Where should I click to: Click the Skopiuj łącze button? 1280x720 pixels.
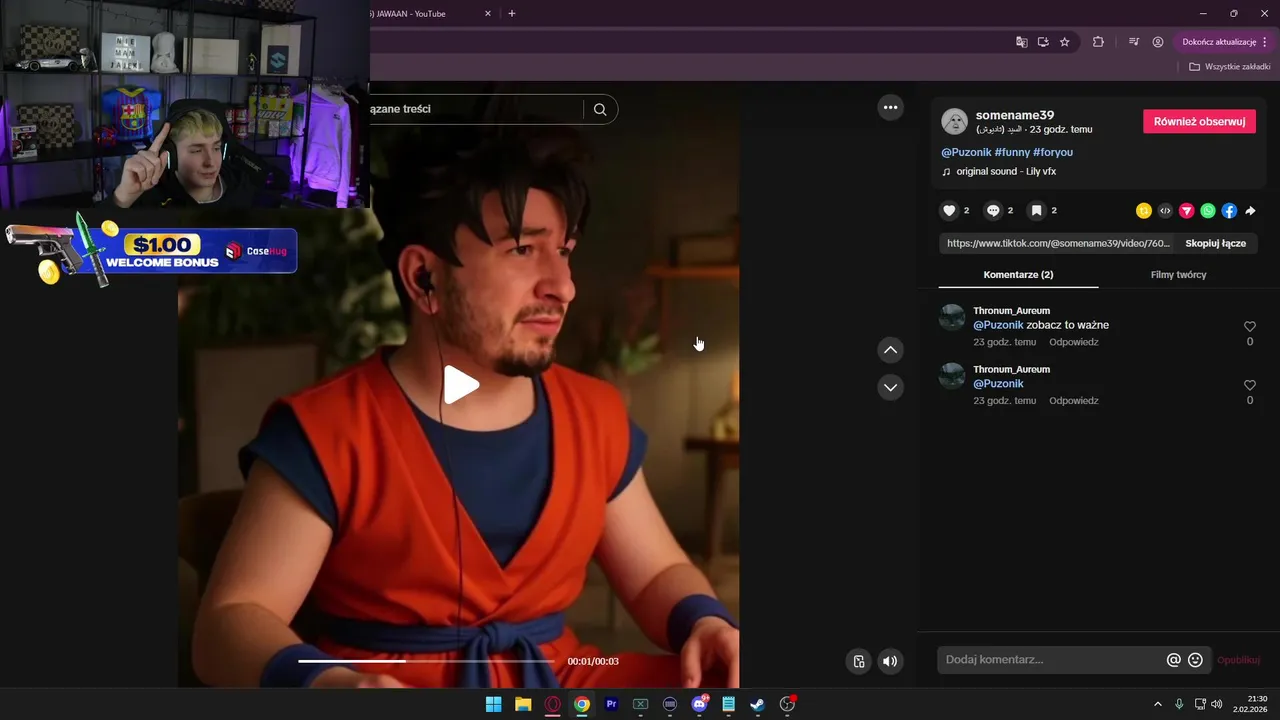1216,243
